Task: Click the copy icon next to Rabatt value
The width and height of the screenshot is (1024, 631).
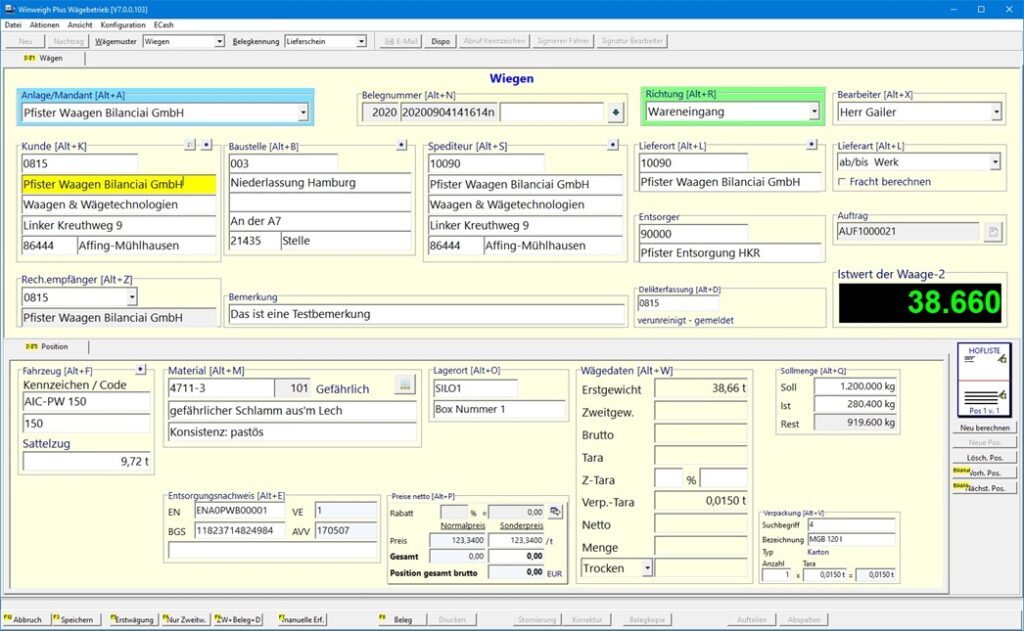Action: pos(555,511)
